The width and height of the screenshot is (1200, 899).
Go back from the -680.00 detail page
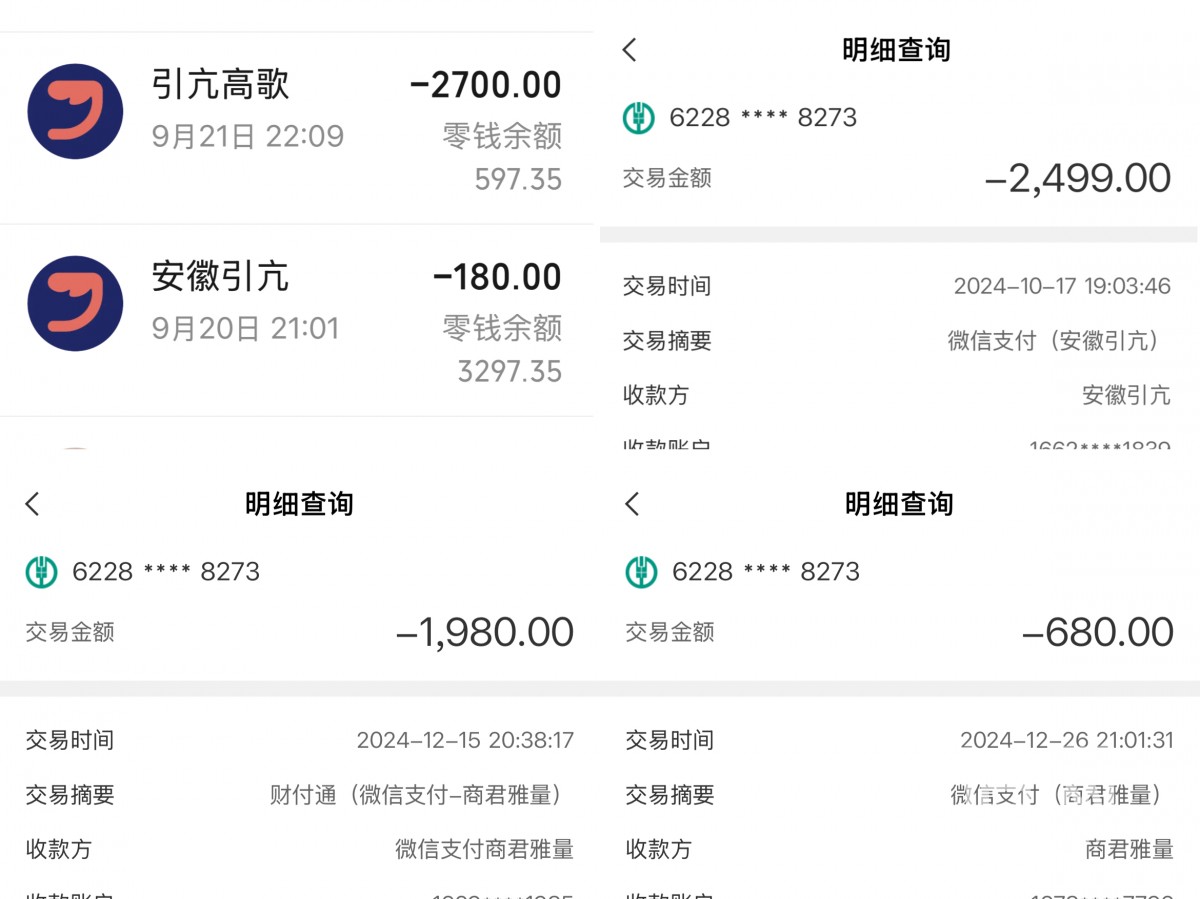[x=632, y=504]
